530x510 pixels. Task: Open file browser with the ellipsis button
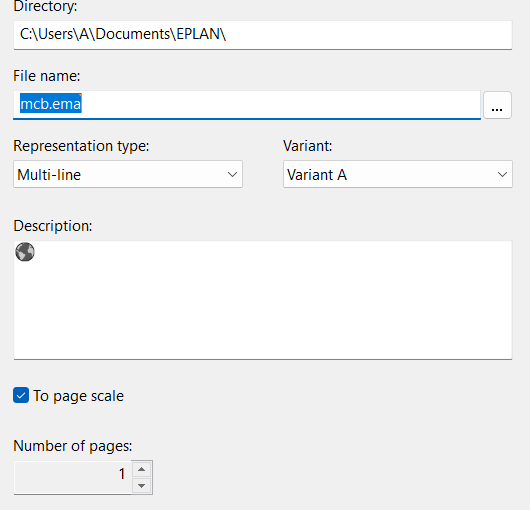[497, 105]
